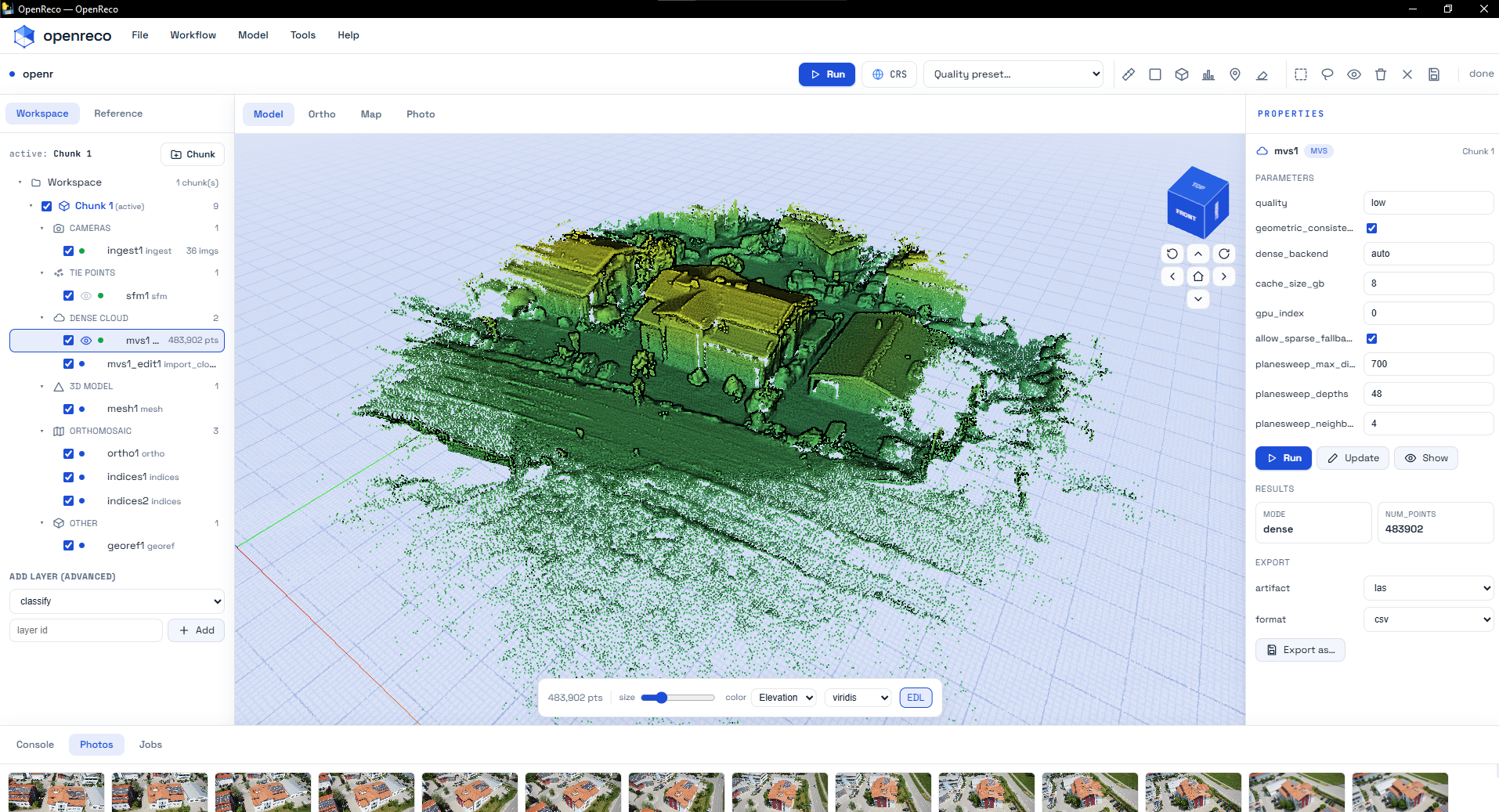Viewport: 1499px width, 812px height.
Task: Uncheck the mesh1 layer checkbox
Action: point(68,409)
